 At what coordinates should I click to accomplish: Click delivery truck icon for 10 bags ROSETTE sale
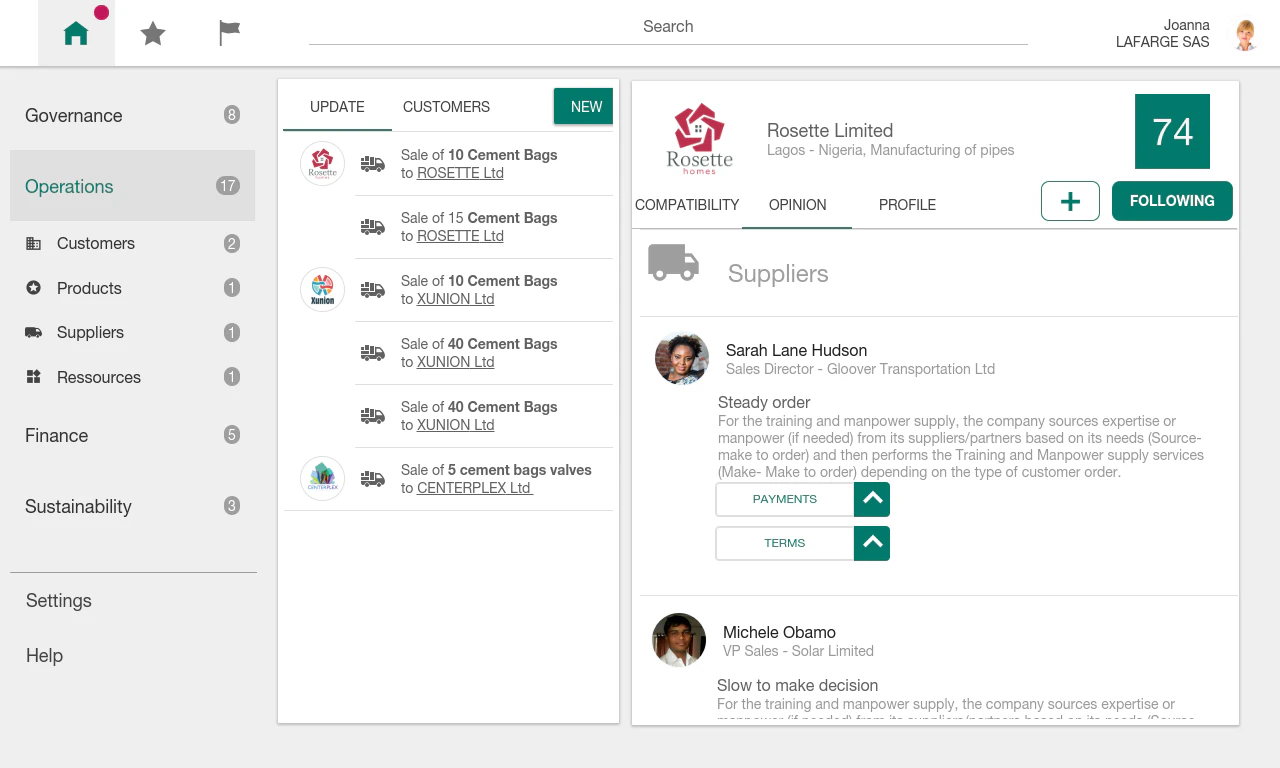pyautogui.click(x=373, y=164)
